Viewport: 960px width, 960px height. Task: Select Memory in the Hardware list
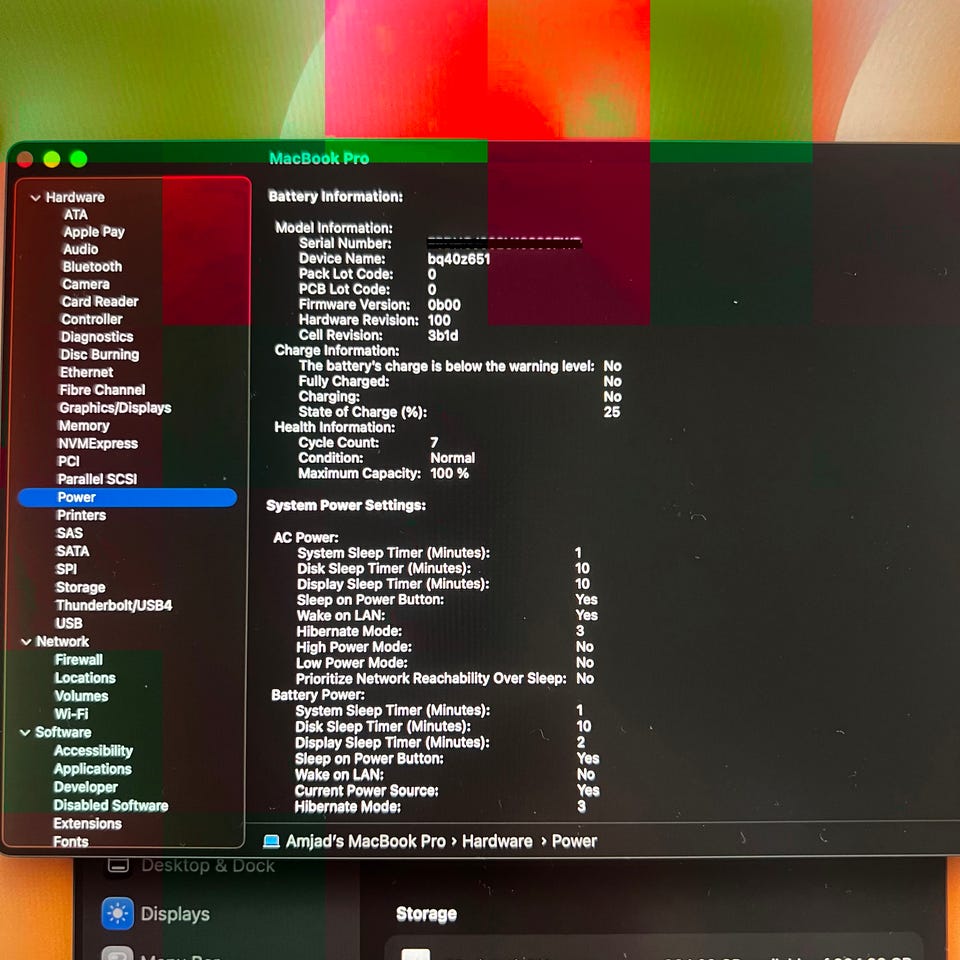pyautogui.click(x=83, y=426)
